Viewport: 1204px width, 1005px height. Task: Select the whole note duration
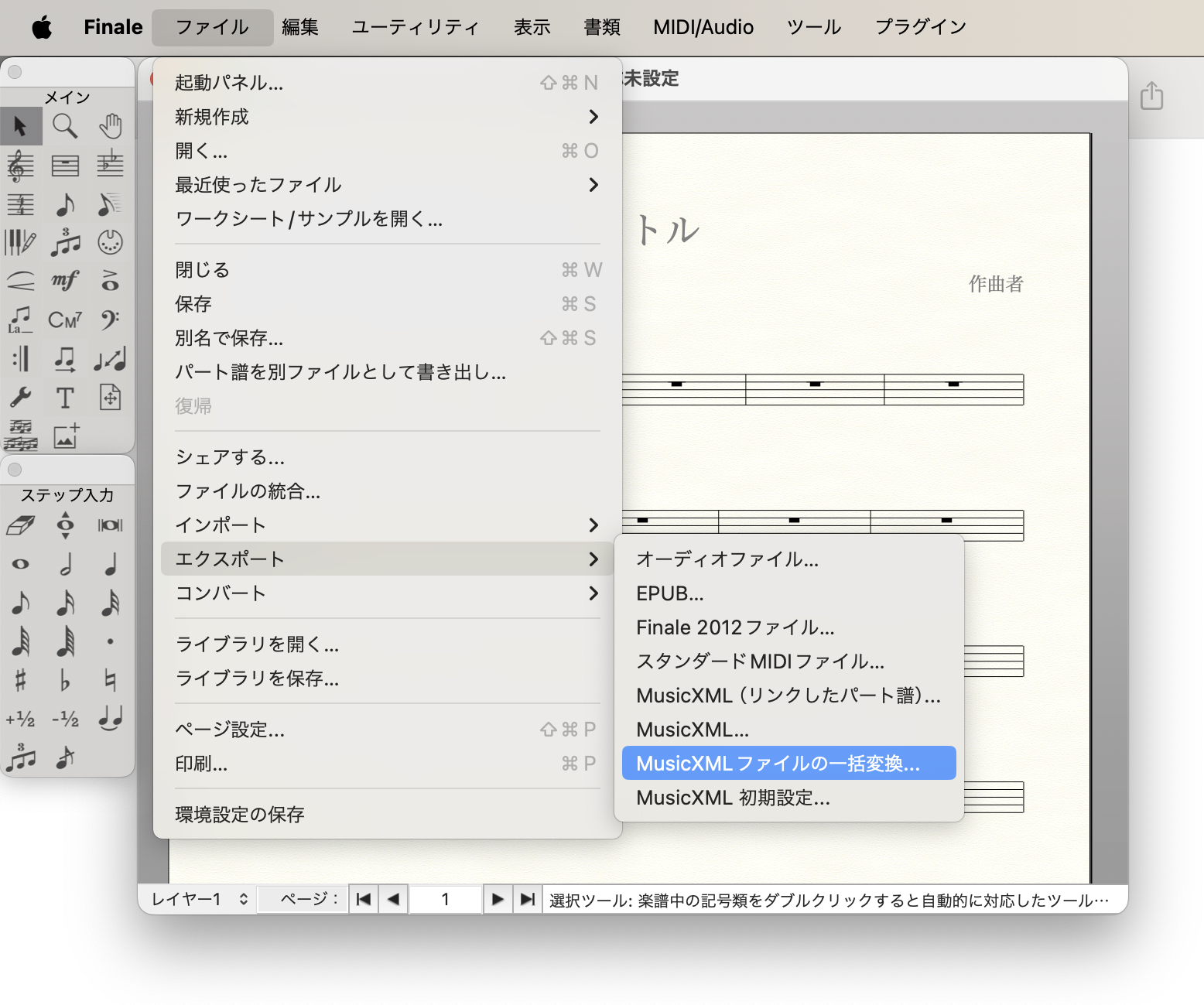click(21, 564)
